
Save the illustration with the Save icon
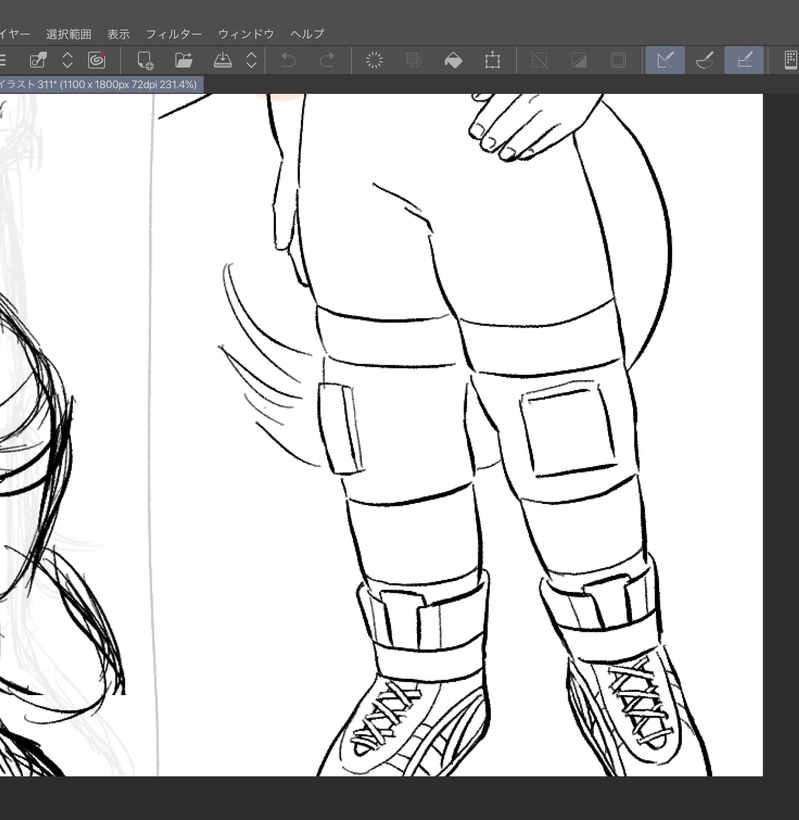coord(223,60)
